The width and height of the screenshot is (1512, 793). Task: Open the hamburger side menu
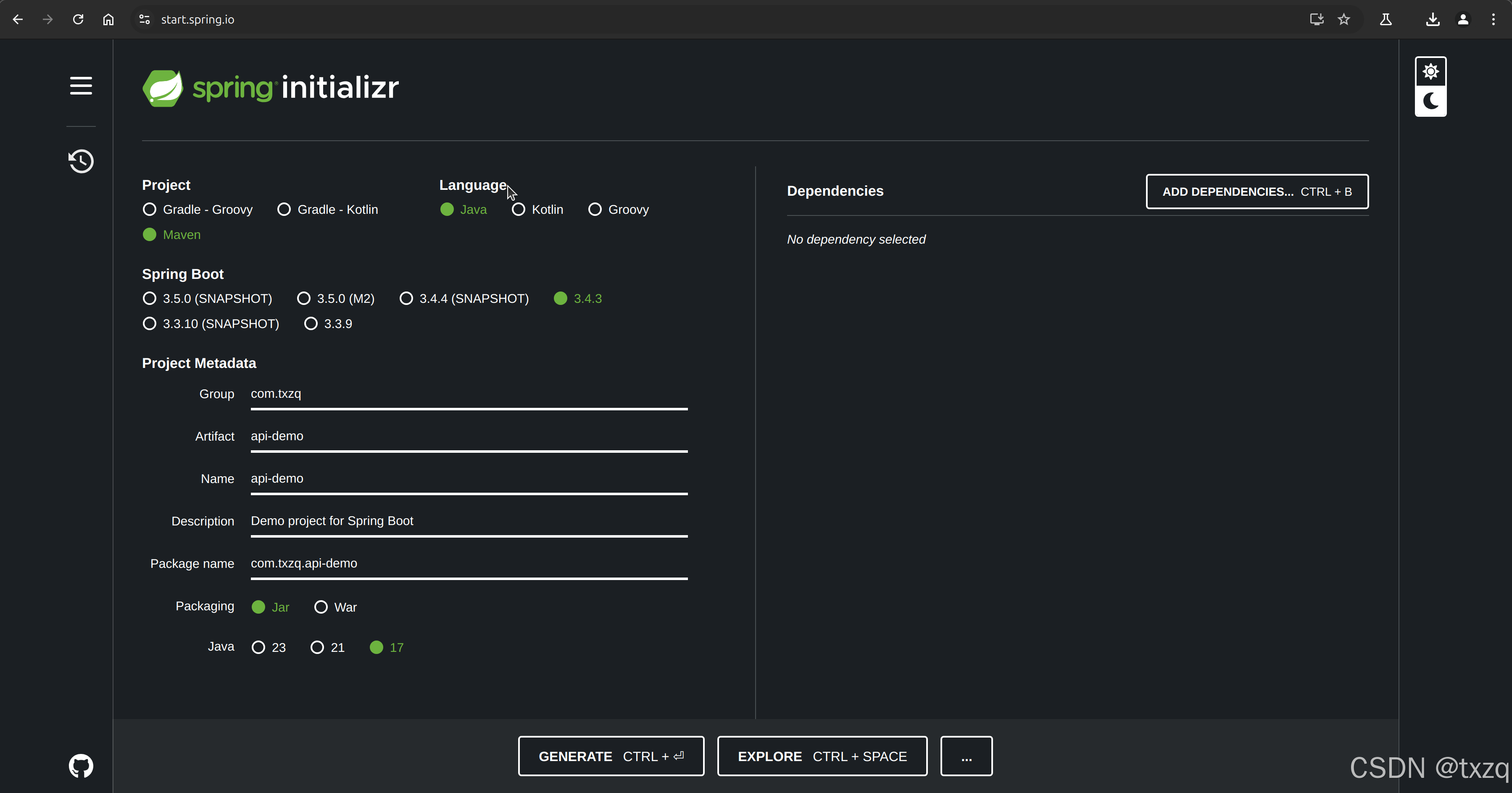click(x=81, y=86)
